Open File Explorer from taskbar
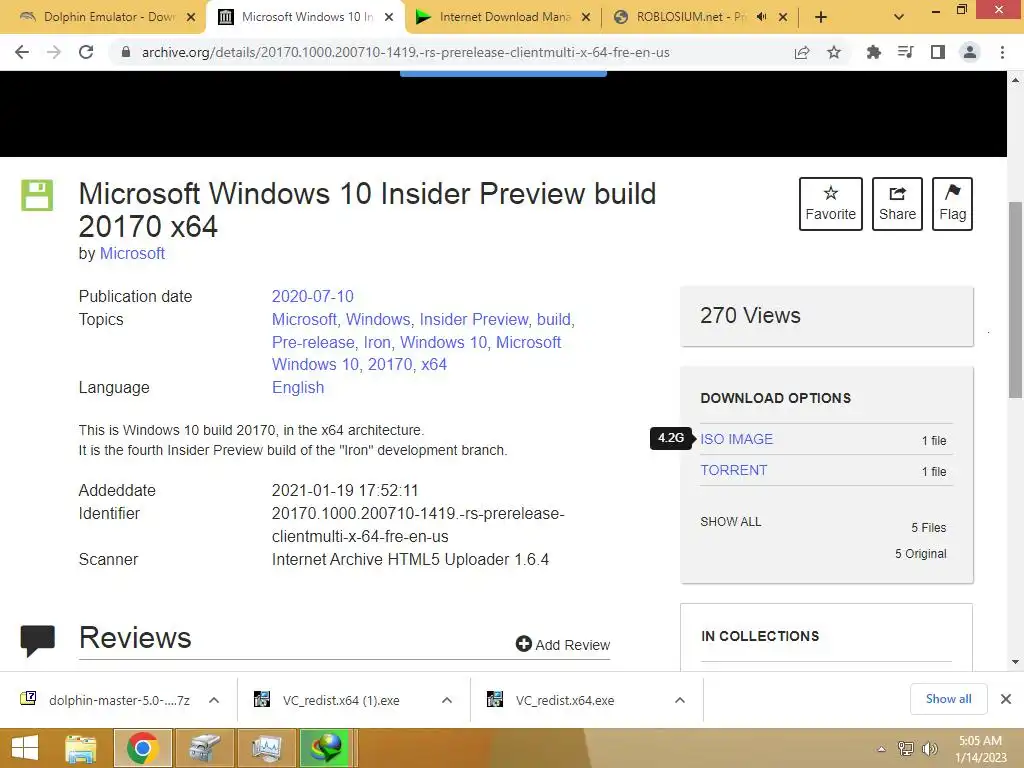The width and height of the screenshot is (1024, 768). (80, 748)
